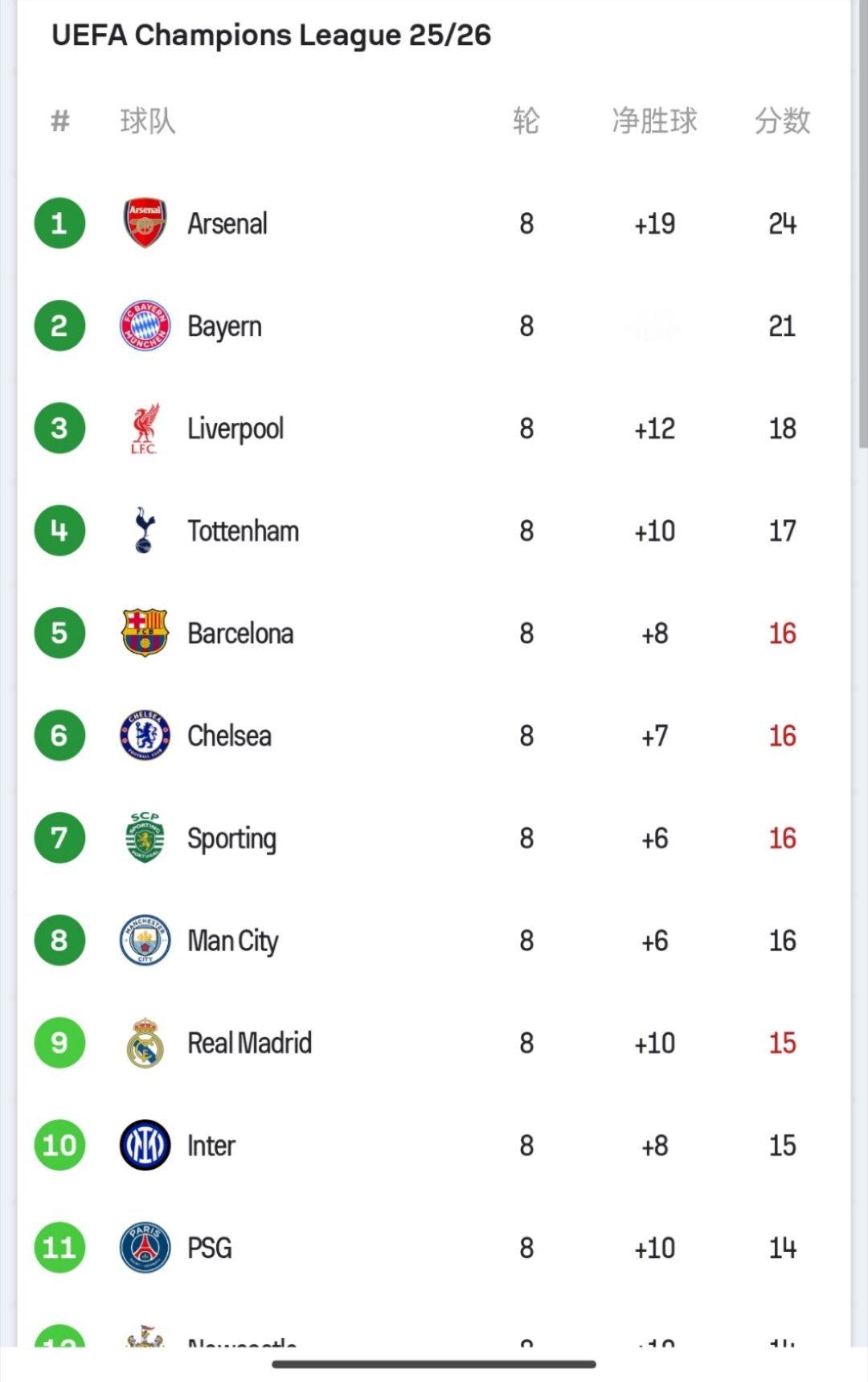Open the Real Madrid team name
Screen dimensions: 868x1382
click(x=249, y=1043)
